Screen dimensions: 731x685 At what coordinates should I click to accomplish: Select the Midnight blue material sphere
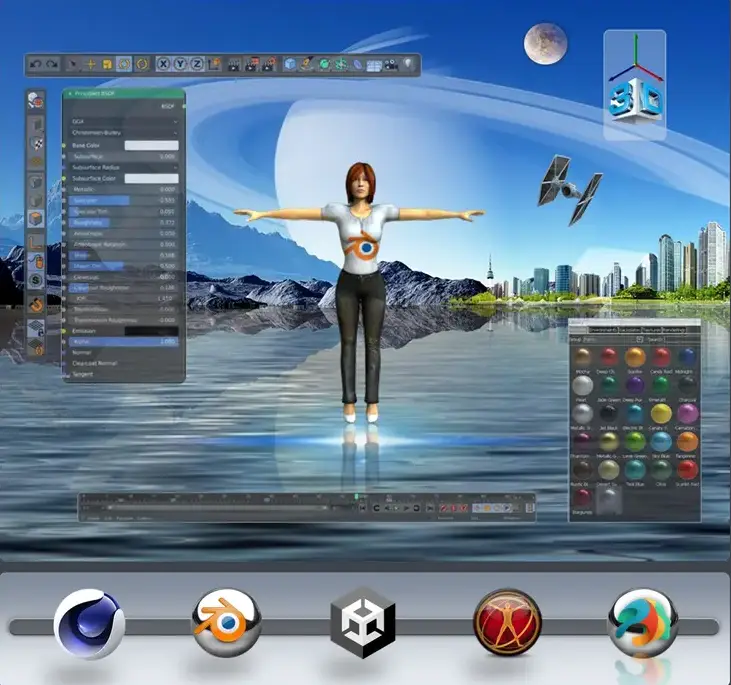pos(686,357)
